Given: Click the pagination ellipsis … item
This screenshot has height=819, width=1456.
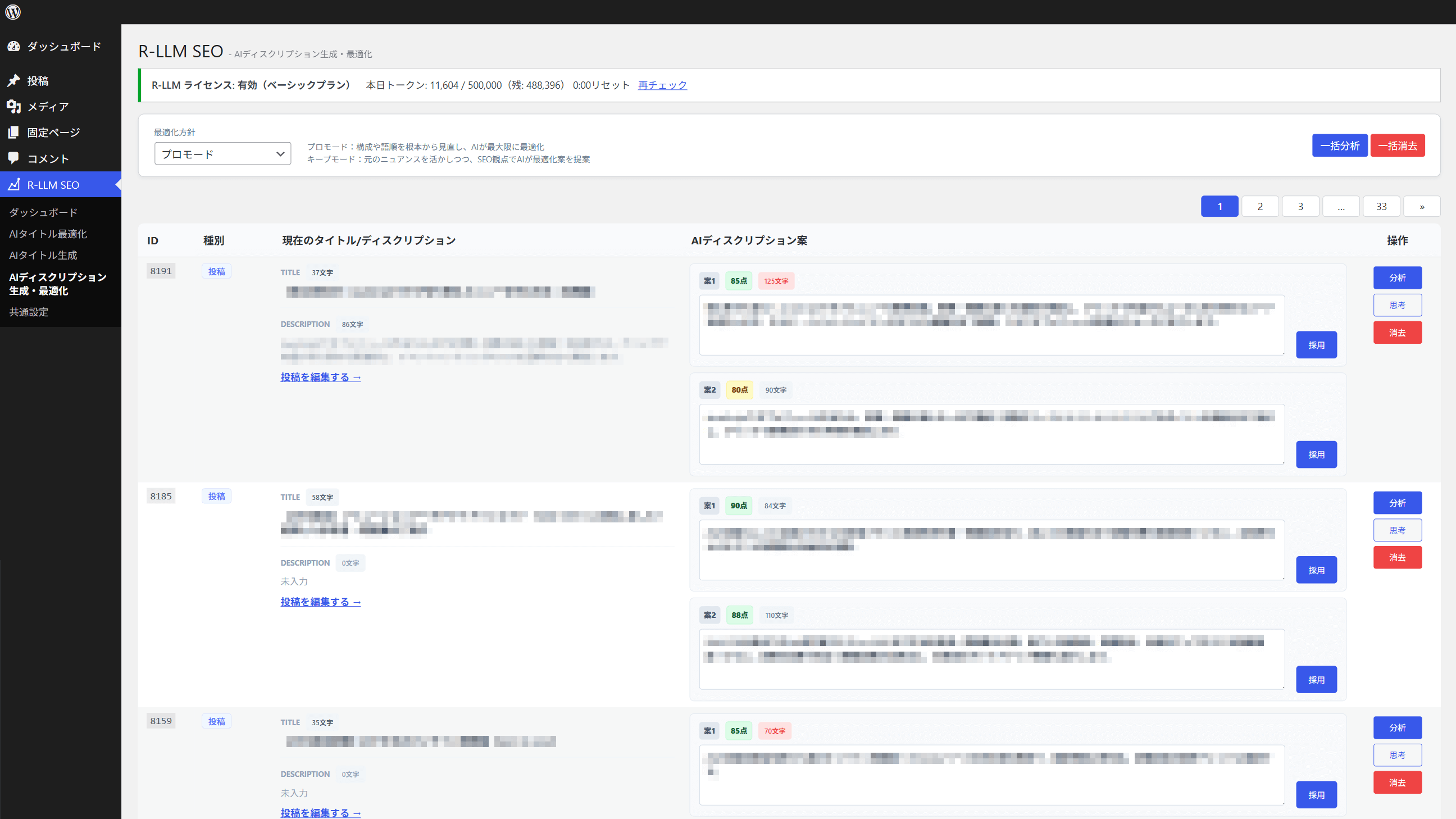Looking at the screenshot, I should point(1341,206).
